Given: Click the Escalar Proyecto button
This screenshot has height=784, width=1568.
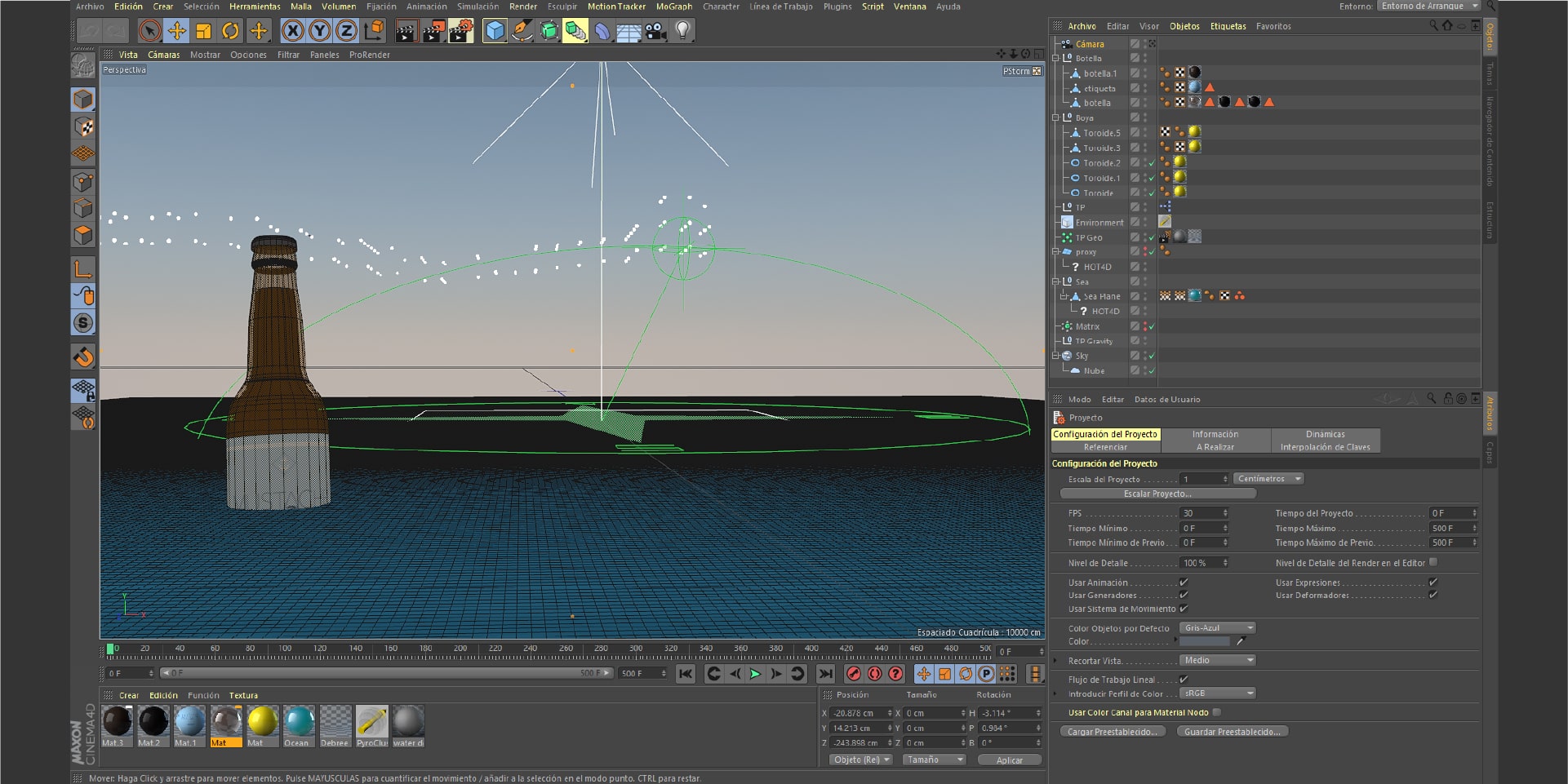Looking at the screenshot, I should tap(1159, 494).
